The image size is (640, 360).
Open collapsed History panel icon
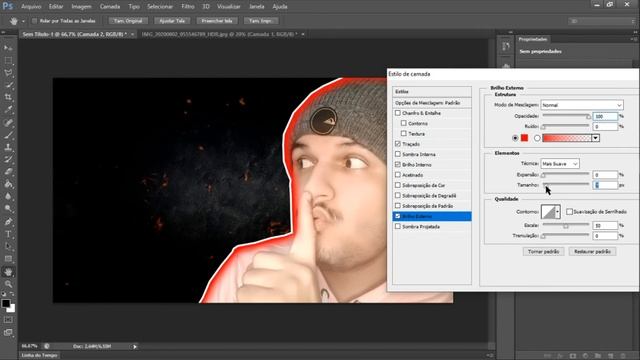pos(506,46)
